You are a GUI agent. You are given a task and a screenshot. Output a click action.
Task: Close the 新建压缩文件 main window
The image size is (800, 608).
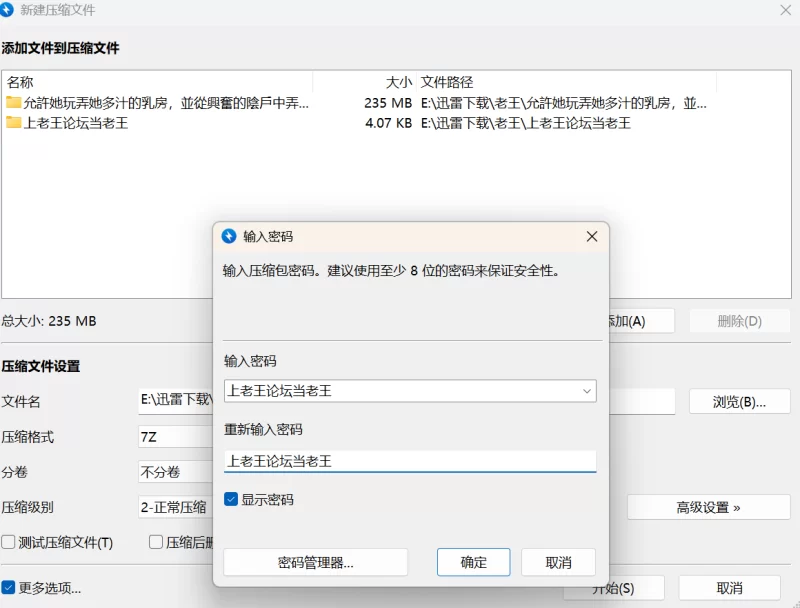pyautogui.click(x=786, y=10)
